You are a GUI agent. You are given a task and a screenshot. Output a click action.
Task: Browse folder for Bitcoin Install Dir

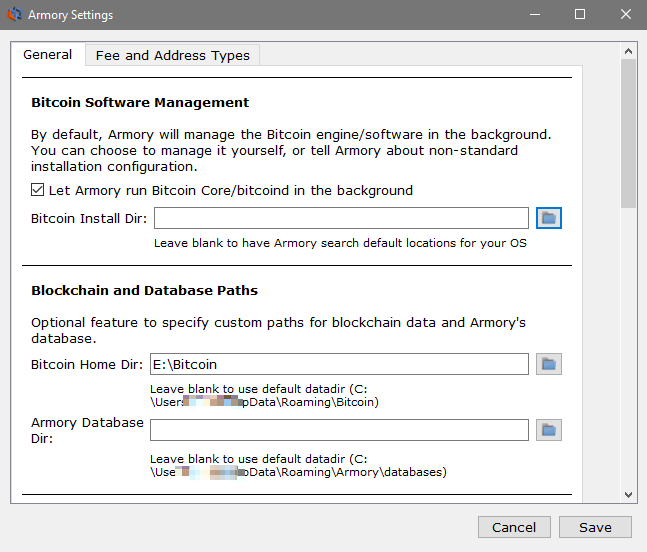click(548, 218)
